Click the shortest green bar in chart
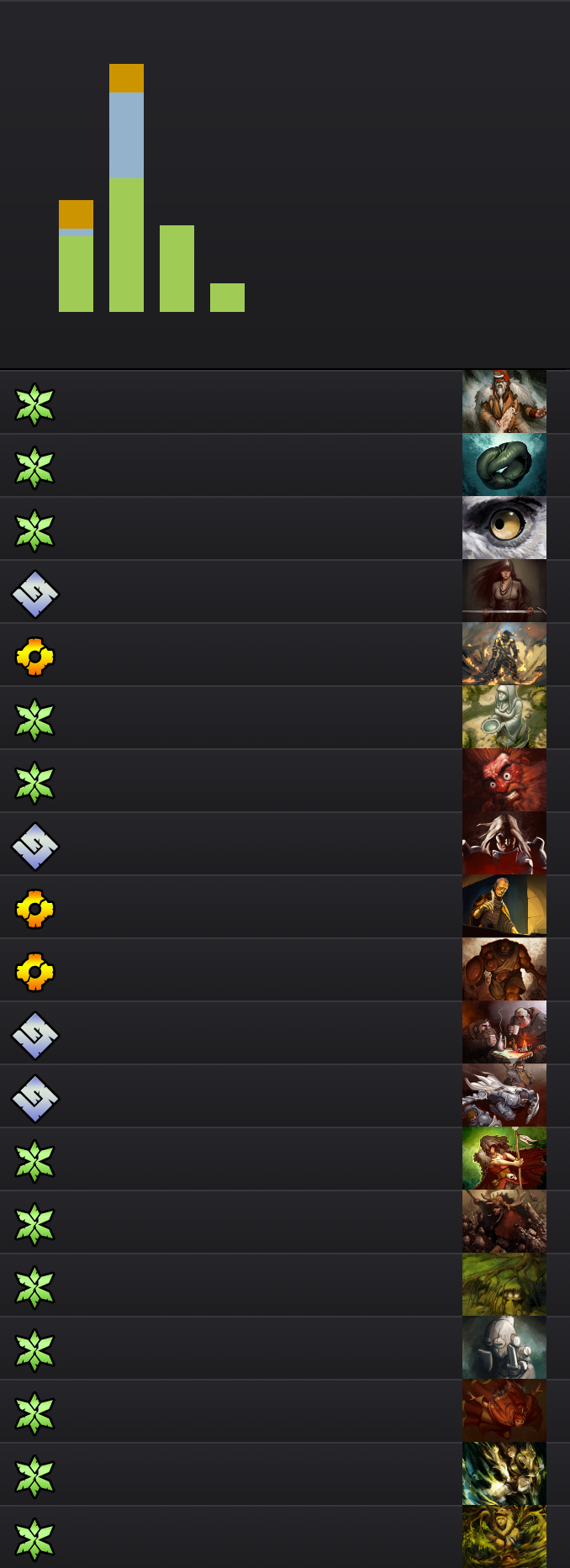570x1568 pixels. (227, 298)
